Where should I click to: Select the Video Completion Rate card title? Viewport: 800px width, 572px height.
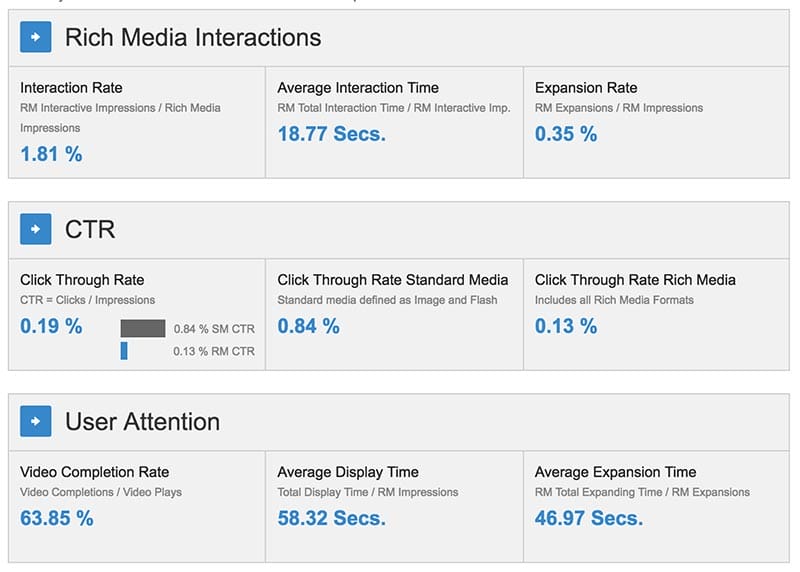click(95, 472)
